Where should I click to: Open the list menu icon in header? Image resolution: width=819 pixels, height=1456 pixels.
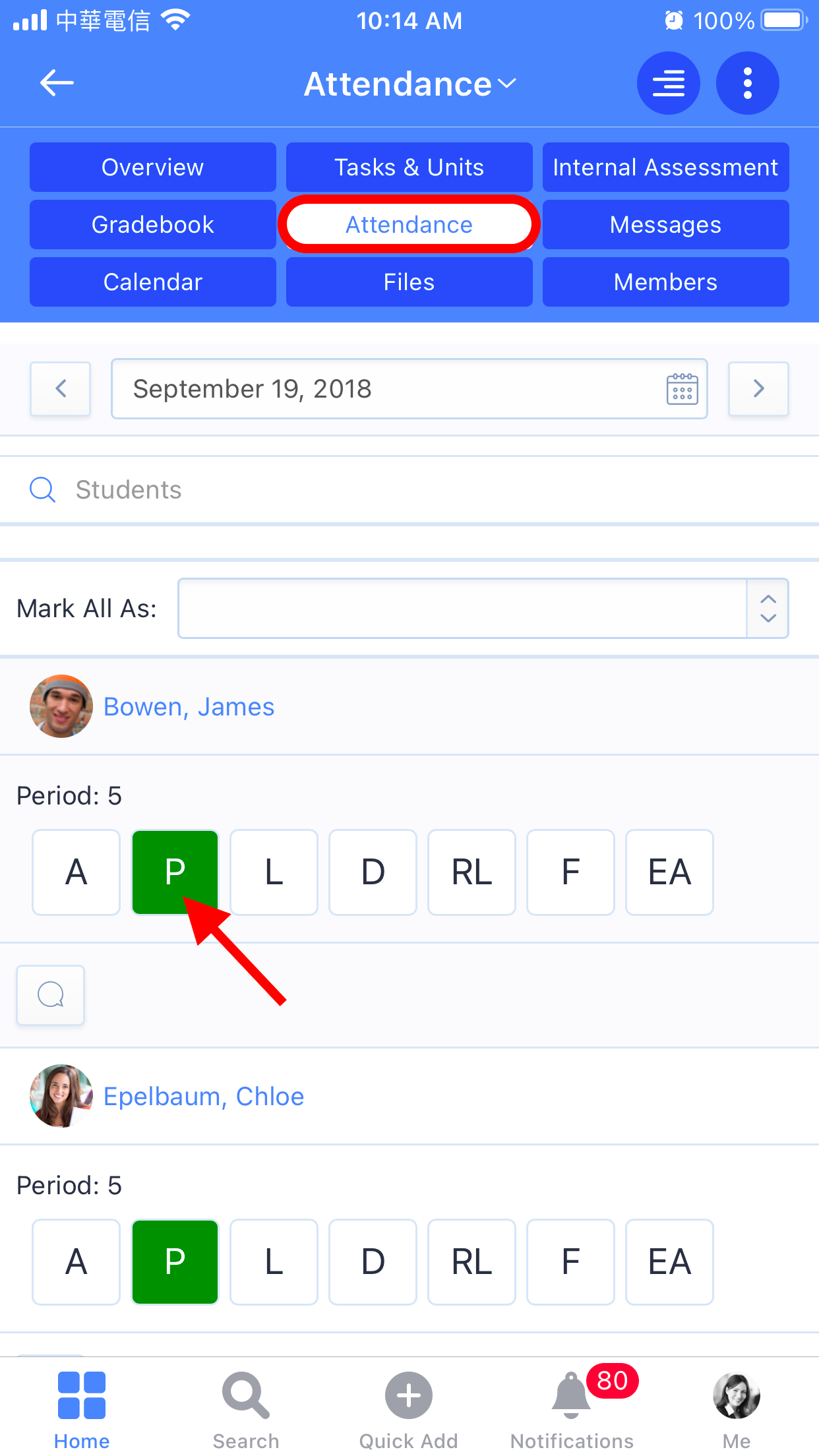click(668, 83)
